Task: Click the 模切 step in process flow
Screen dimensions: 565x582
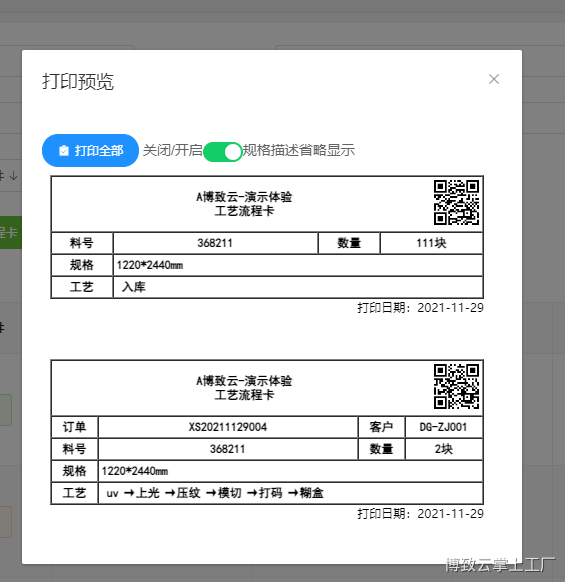Action: point(229,493)
